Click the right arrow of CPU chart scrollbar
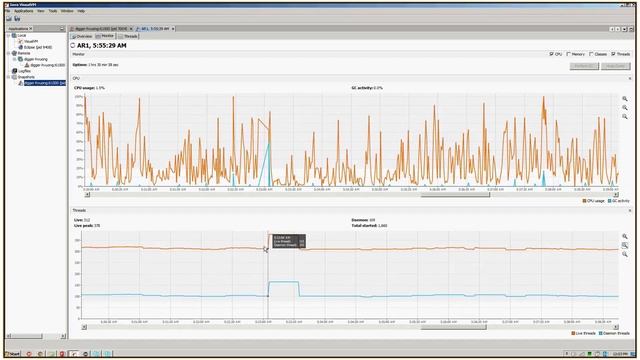Viewport: 640px width, 360px height. (x=616, y=195)
